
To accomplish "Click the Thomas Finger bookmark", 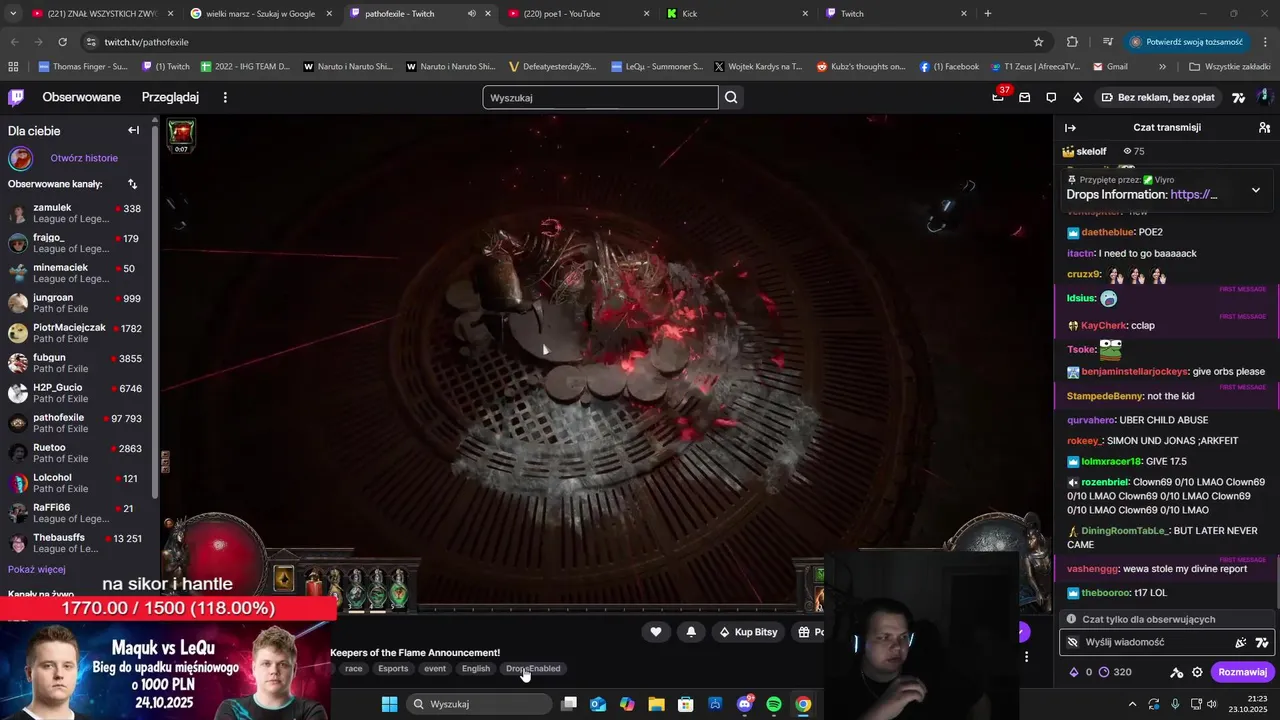I will coord(83,67).
